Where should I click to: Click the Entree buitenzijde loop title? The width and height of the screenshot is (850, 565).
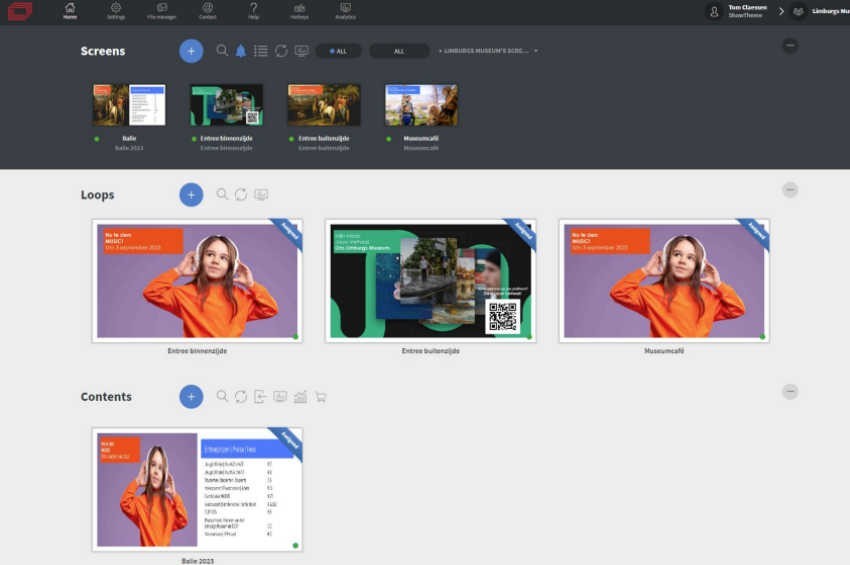(x=430, y=351)
